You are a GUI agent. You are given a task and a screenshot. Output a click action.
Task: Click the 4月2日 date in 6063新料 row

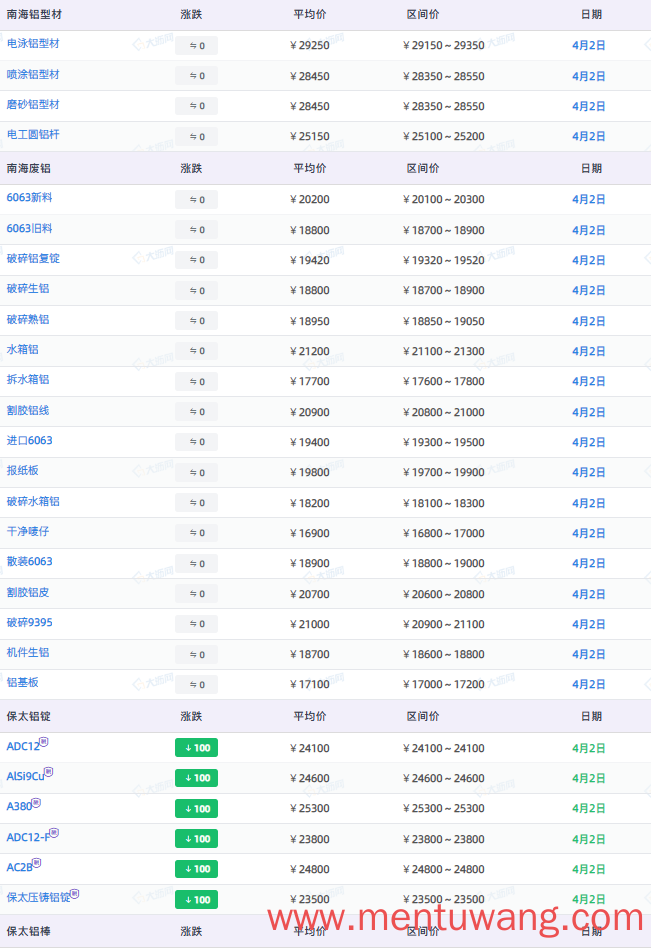pos(588,200)
